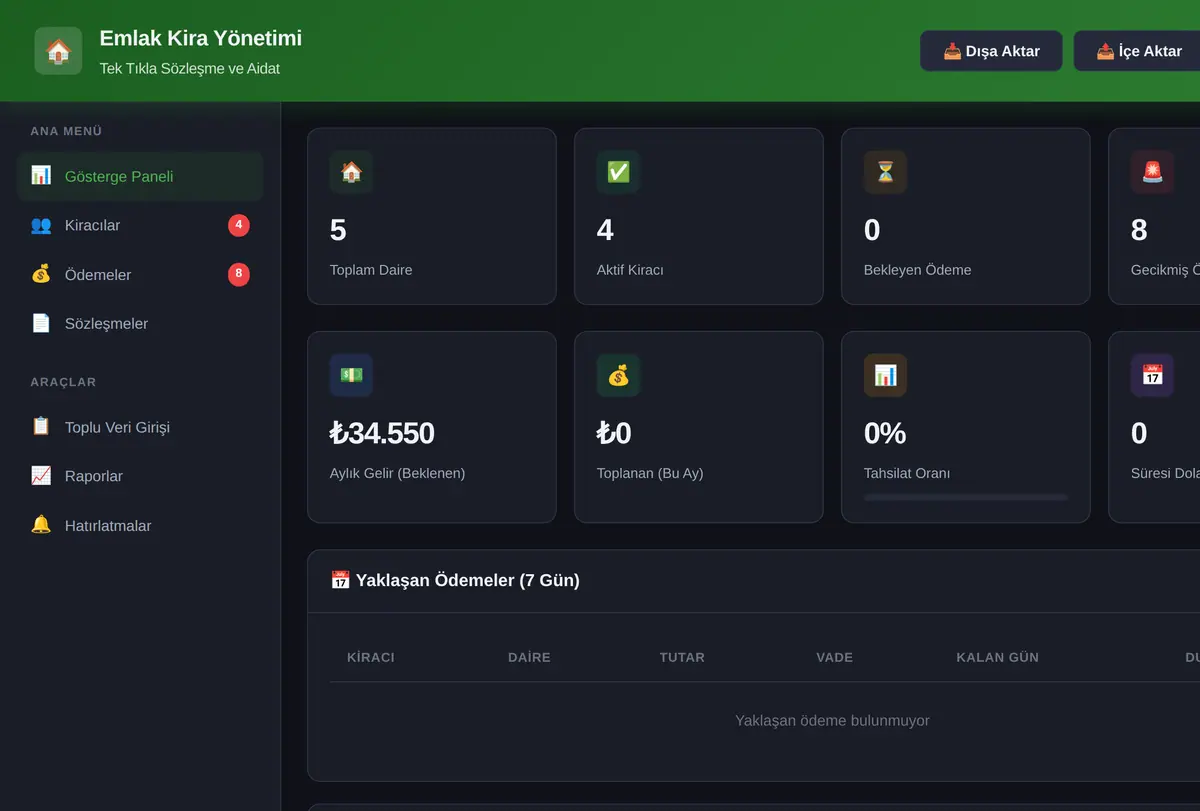Click the trend chart icon beside Raporlar
Viewport: 1200px width, 811px height.
click(41, 476)
